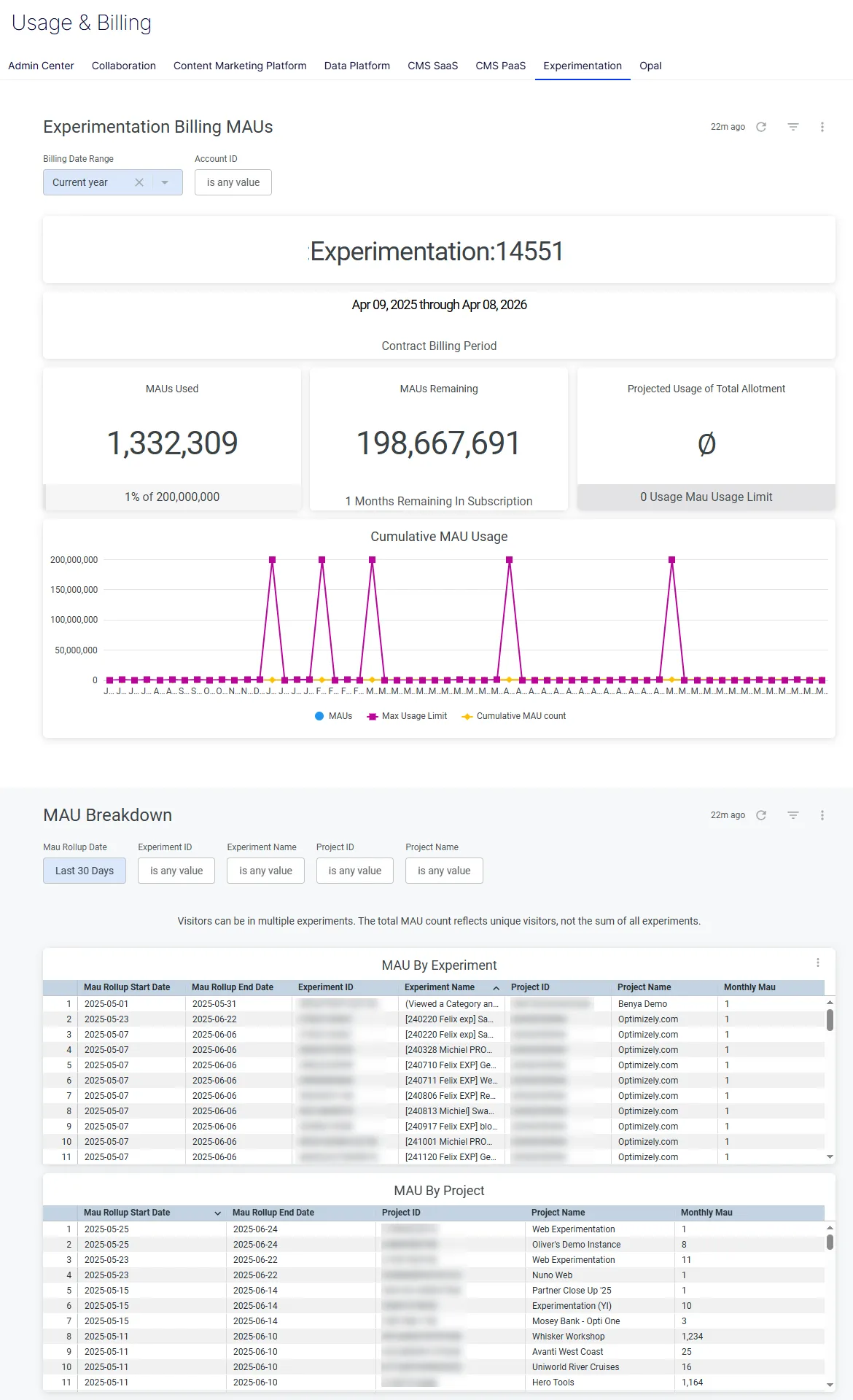
Task: Reload the Experimentation Billing MAUs dashboard
Action: point(761,127)
